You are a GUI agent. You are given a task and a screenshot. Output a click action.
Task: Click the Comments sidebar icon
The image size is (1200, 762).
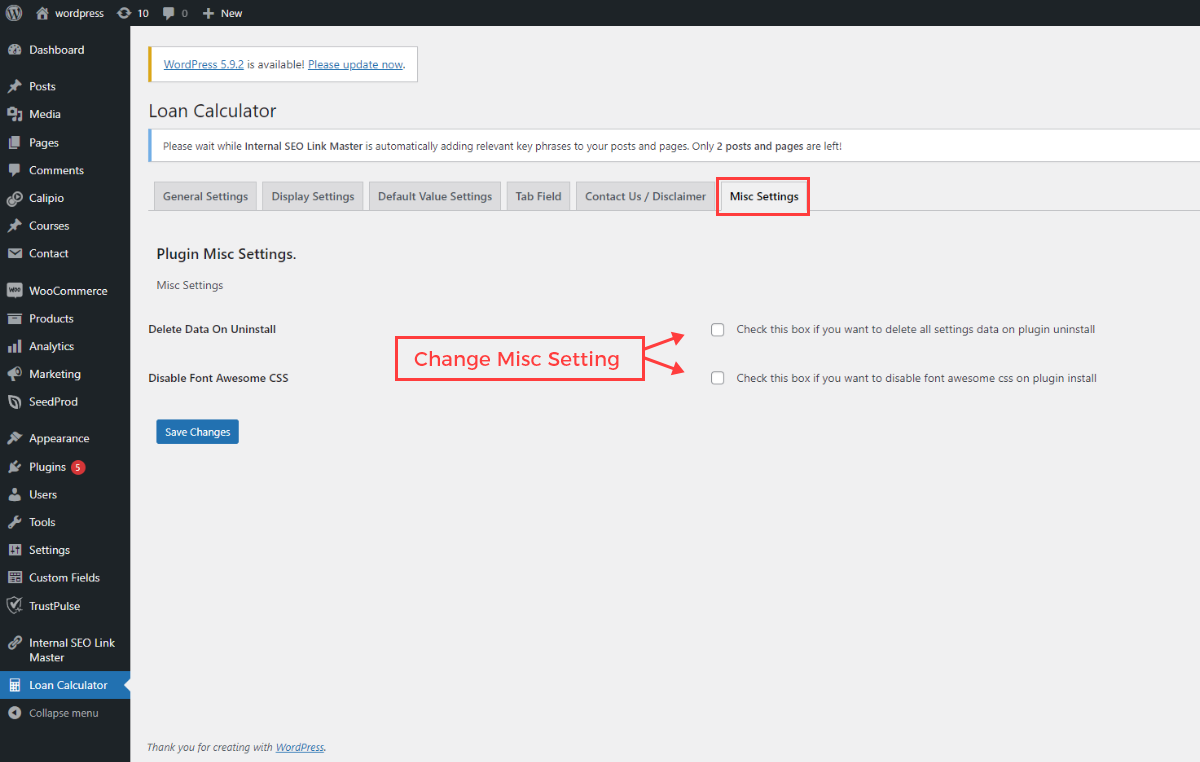click(x=14, y=170)
